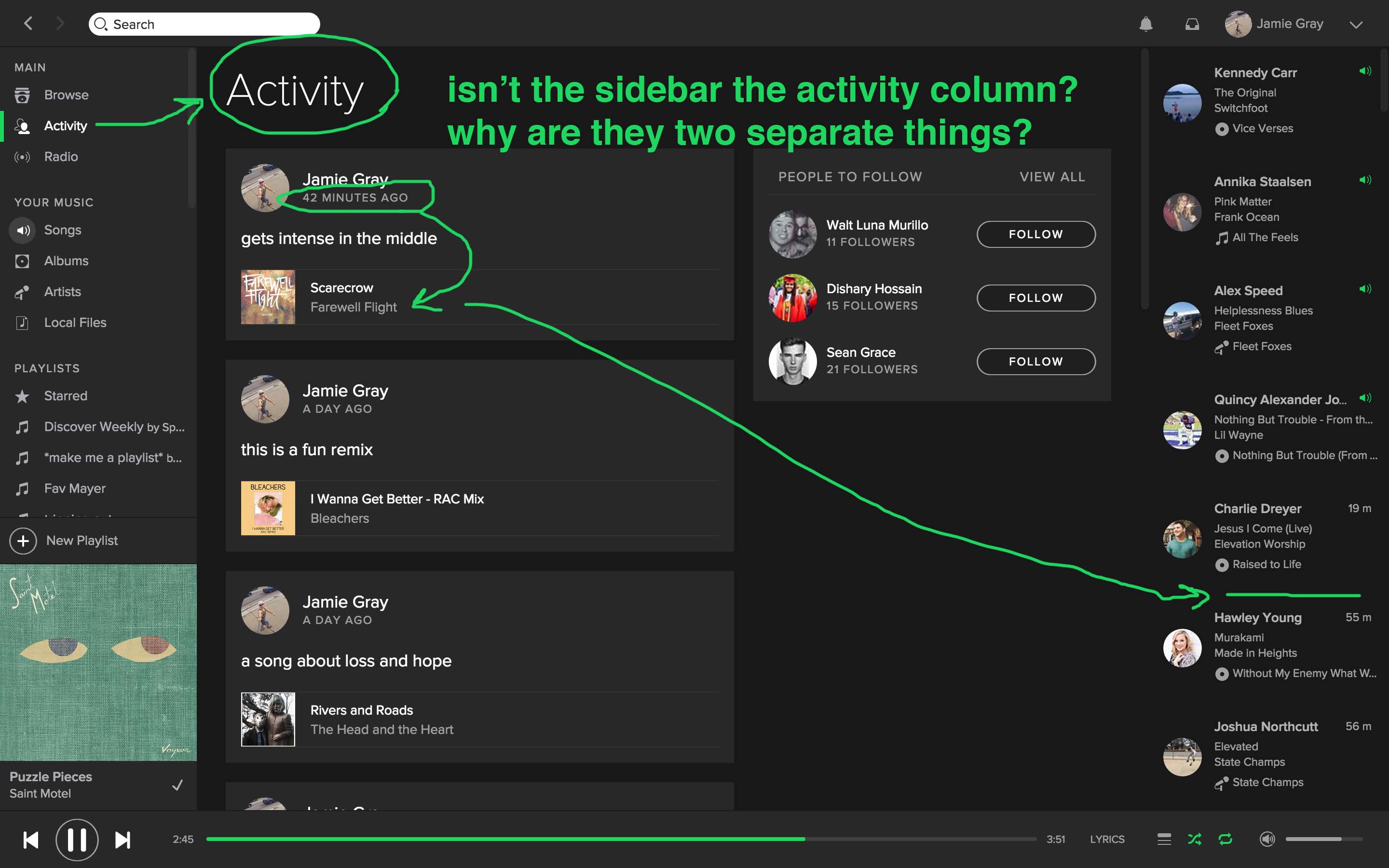Select Activity in the sidebar
Image resolution: width=1389 pixels, height=868 pixels.
point(66,126)
